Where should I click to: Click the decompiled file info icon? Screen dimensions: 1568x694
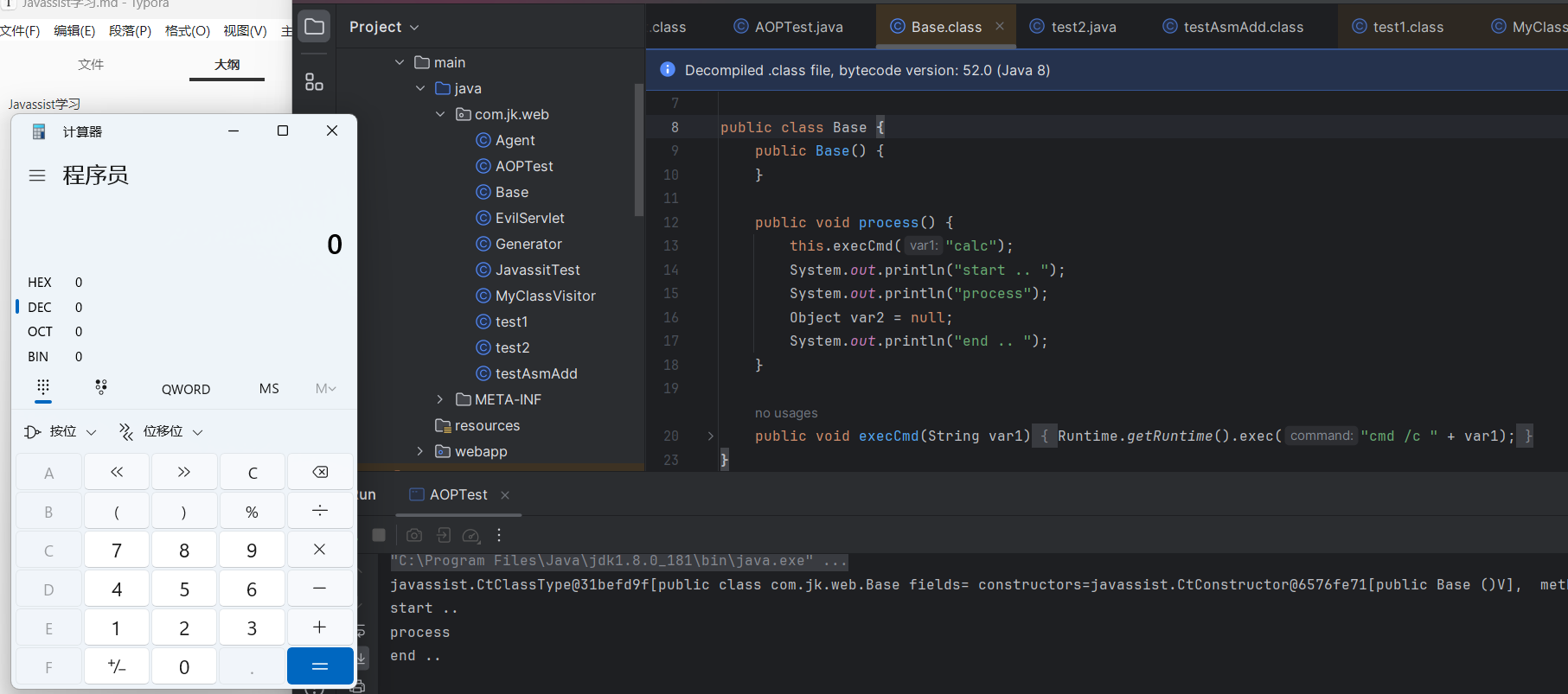pyautogui.click(x=667, y=70)
